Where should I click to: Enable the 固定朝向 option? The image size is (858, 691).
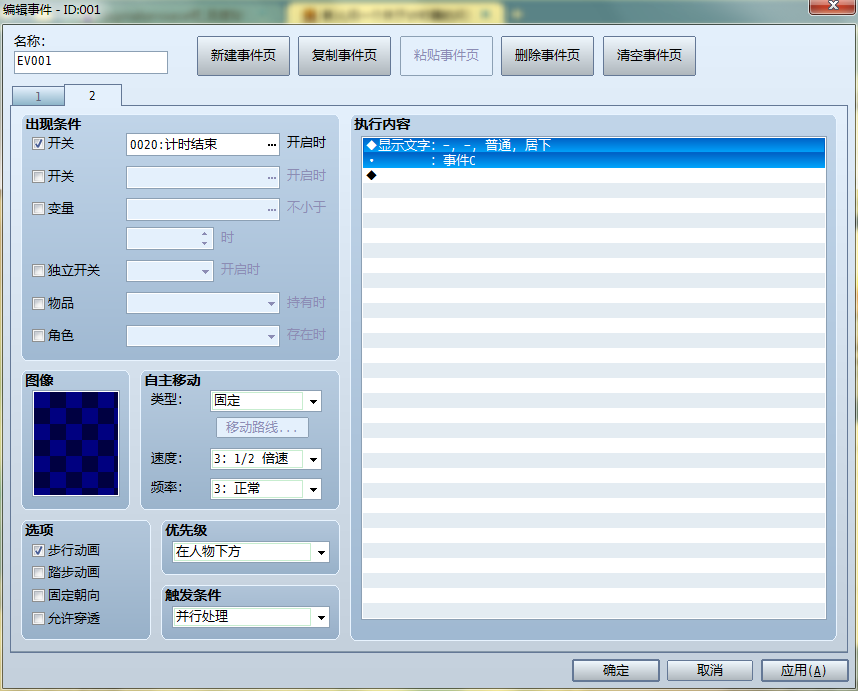coord(38,595)
